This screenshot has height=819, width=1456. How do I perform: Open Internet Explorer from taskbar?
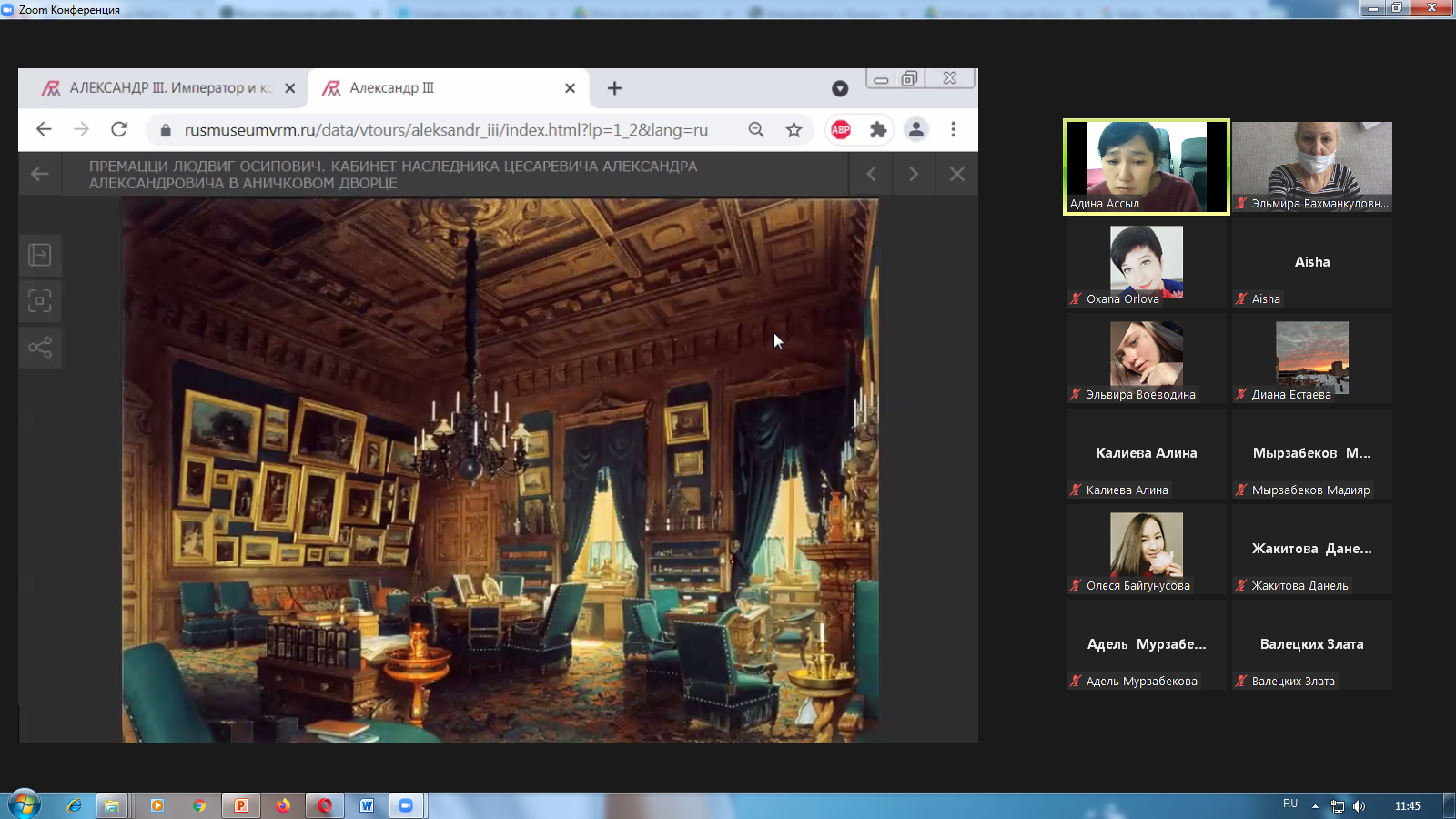[x=75, y=805]
